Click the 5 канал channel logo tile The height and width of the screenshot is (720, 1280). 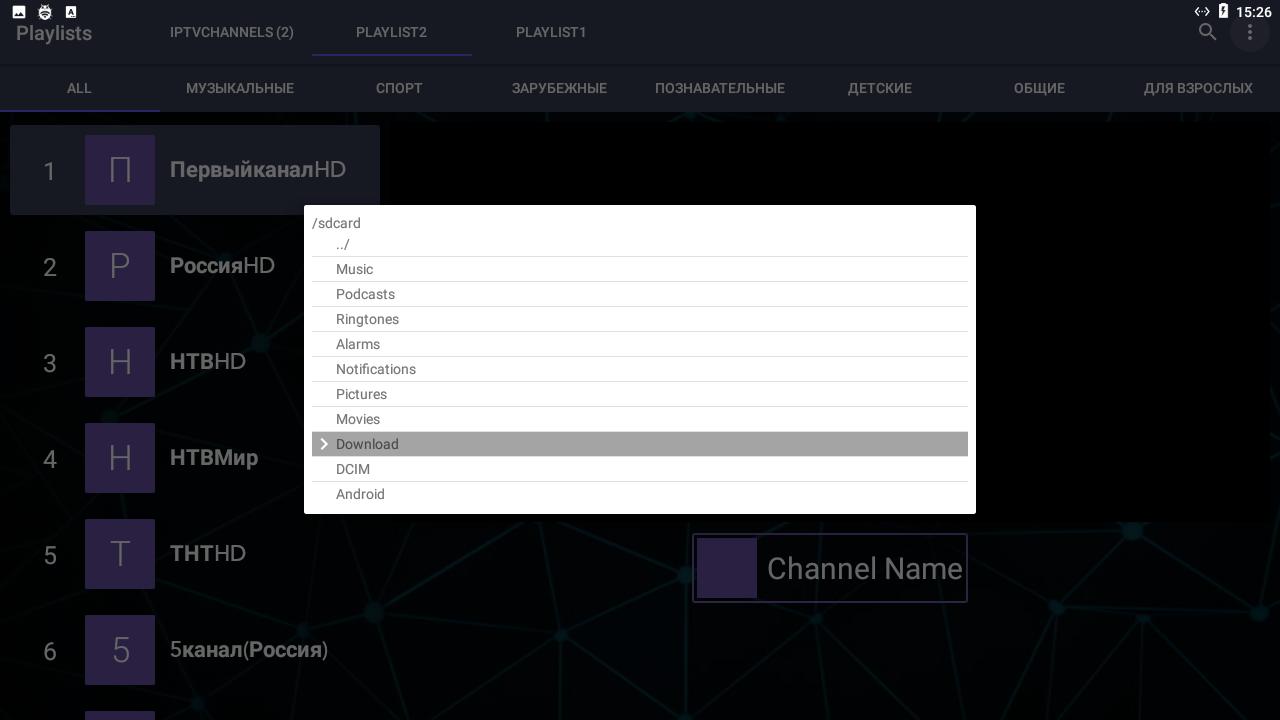(120, 650)
